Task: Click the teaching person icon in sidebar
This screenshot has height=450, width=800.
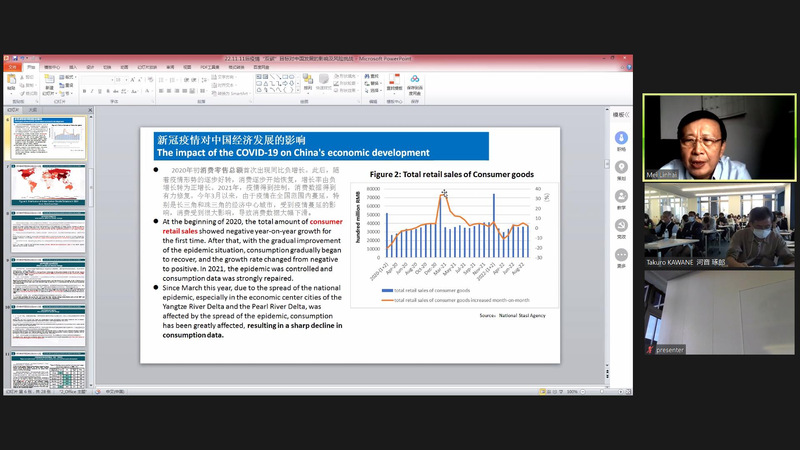Action: pos(621,196)
